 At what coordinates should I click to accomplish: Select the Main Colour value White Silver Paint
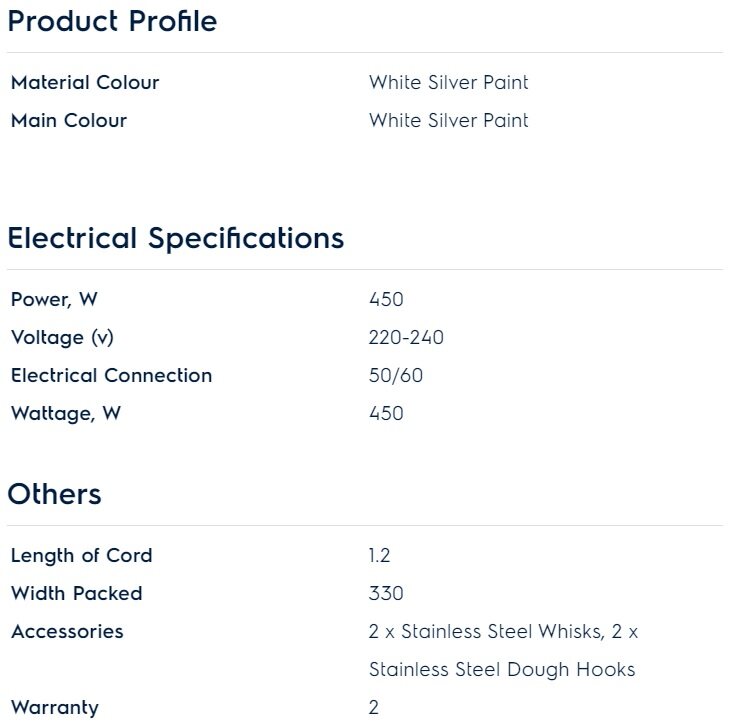point(448,121)
